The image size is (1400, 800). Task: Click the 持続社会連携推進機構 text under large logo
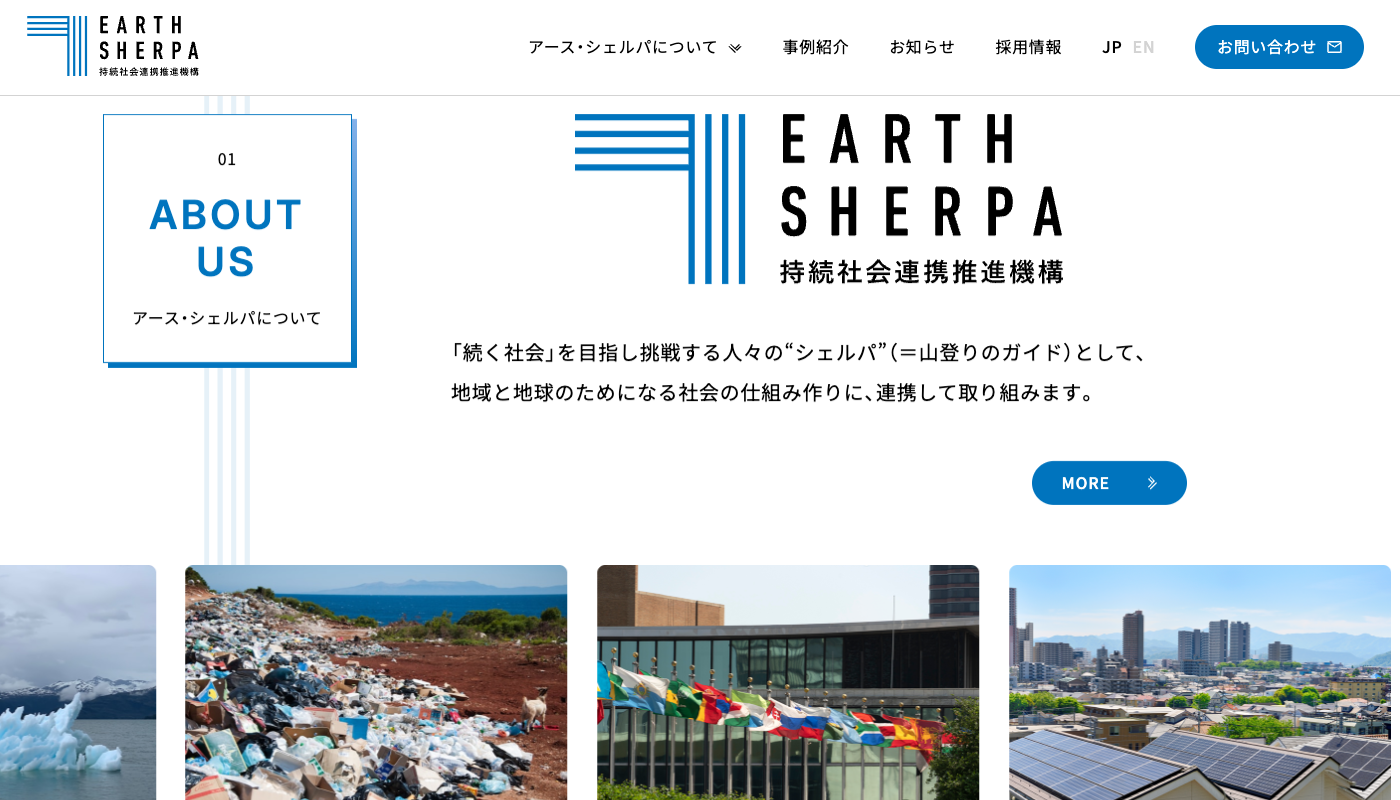point(921,271)
